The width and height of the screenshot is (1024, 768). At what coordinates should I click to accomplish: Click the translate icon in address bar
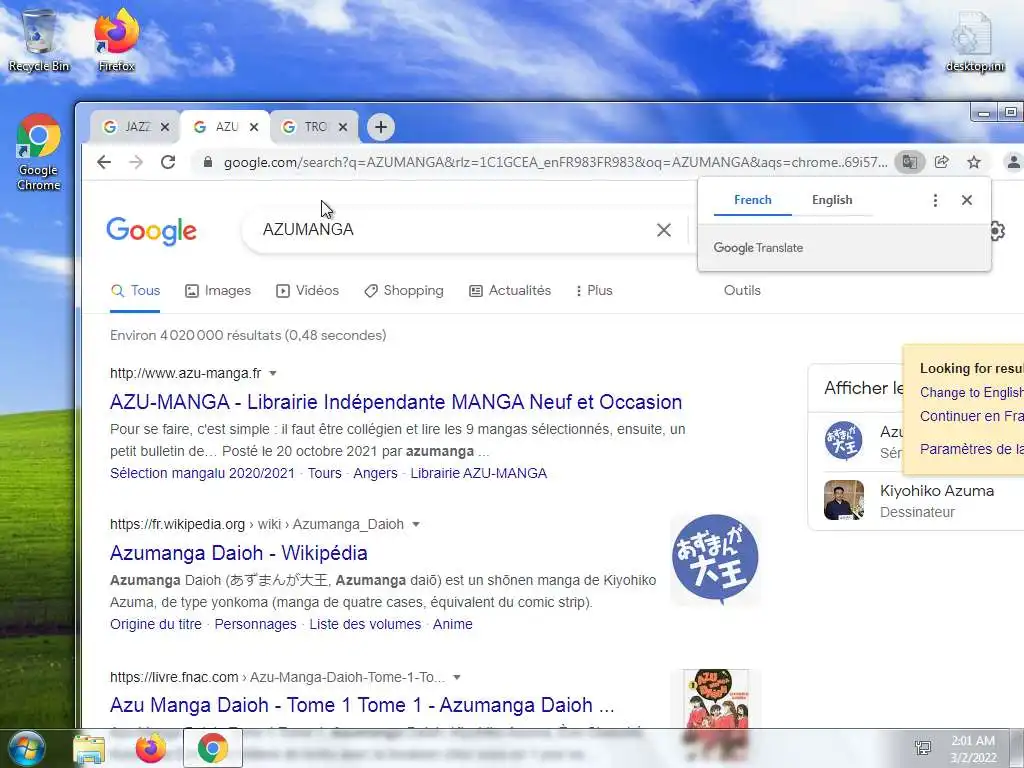tap(909, 162)
